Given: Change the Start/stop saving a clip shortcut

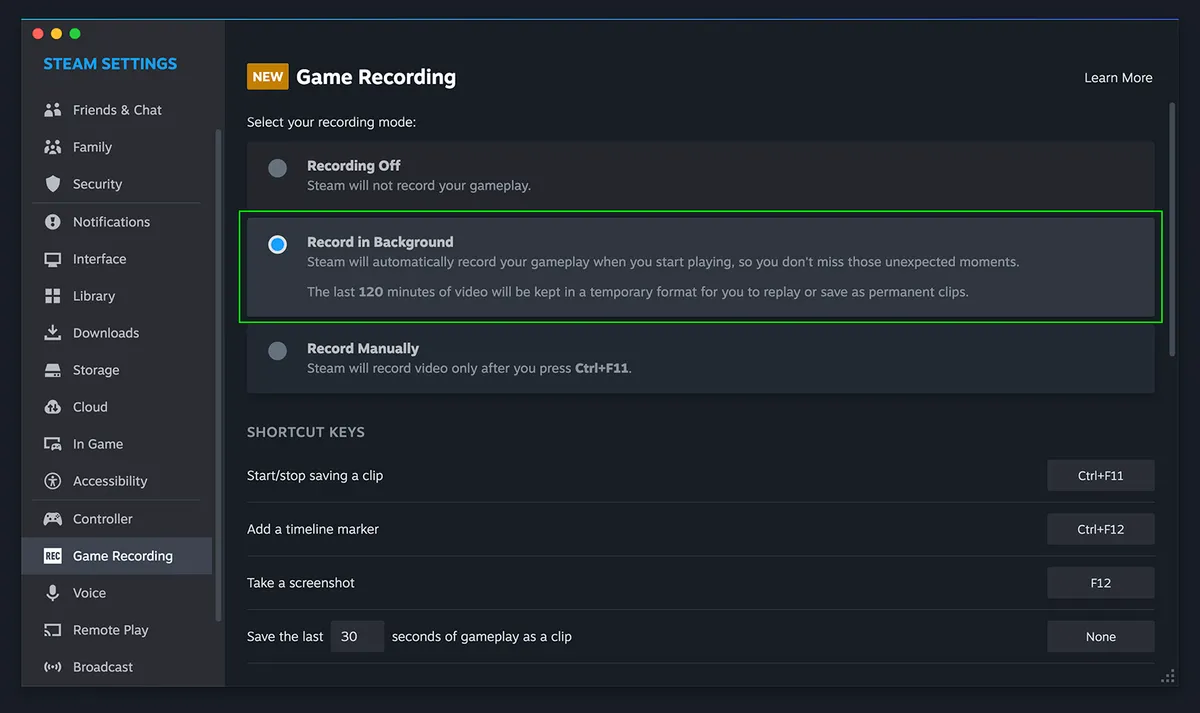Looking at the screenshot, I should tap(1101, 476).
